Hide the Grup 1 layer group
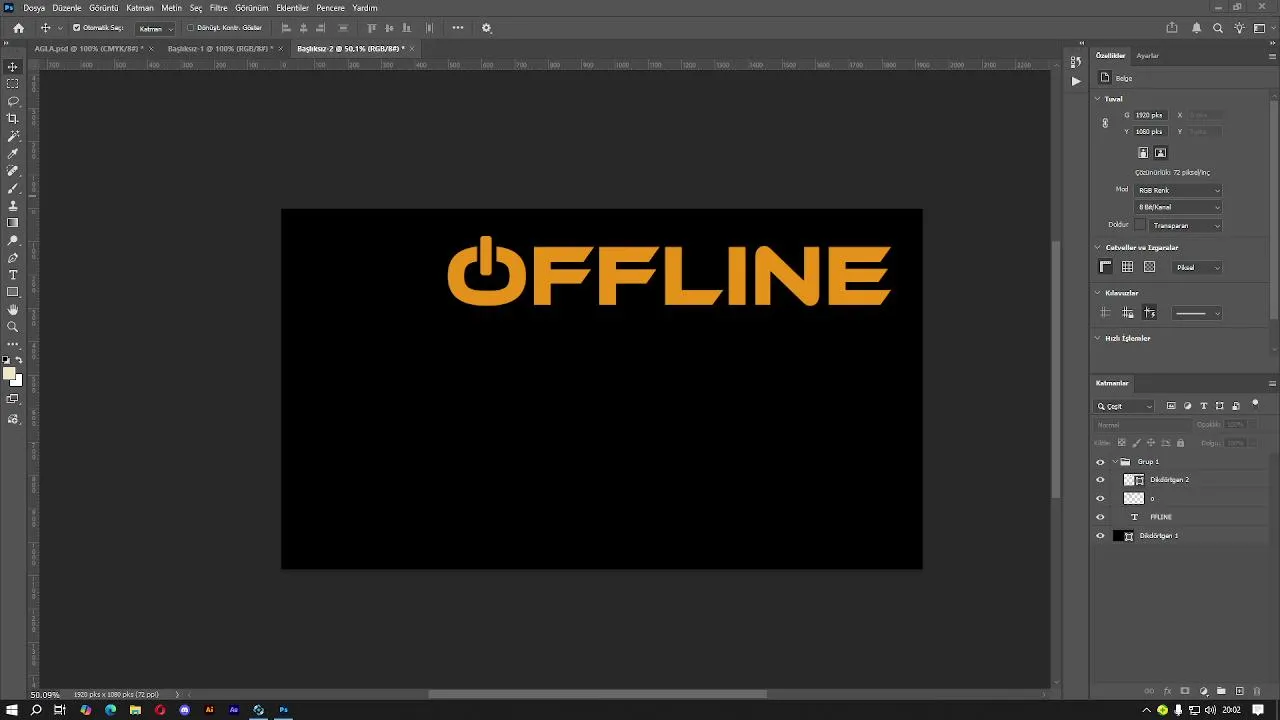 coord(1101,462)
